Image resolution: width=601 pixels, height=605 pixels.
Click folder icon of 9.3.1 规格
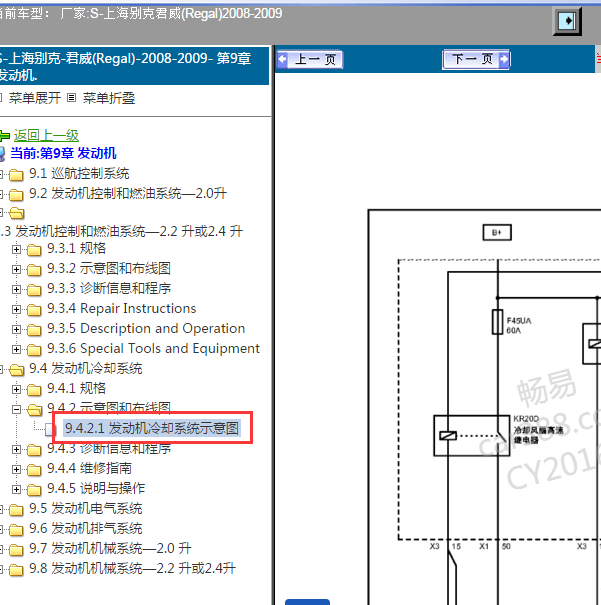(34, 250)
